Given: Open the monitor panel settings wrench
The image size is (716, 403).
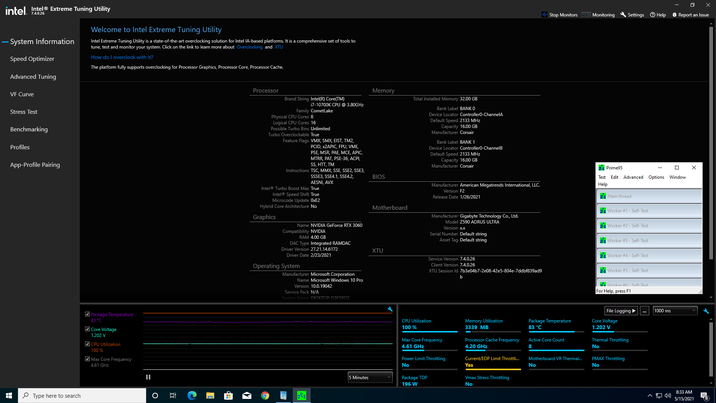Looking at the screenshot, I should tap(706, 311).
